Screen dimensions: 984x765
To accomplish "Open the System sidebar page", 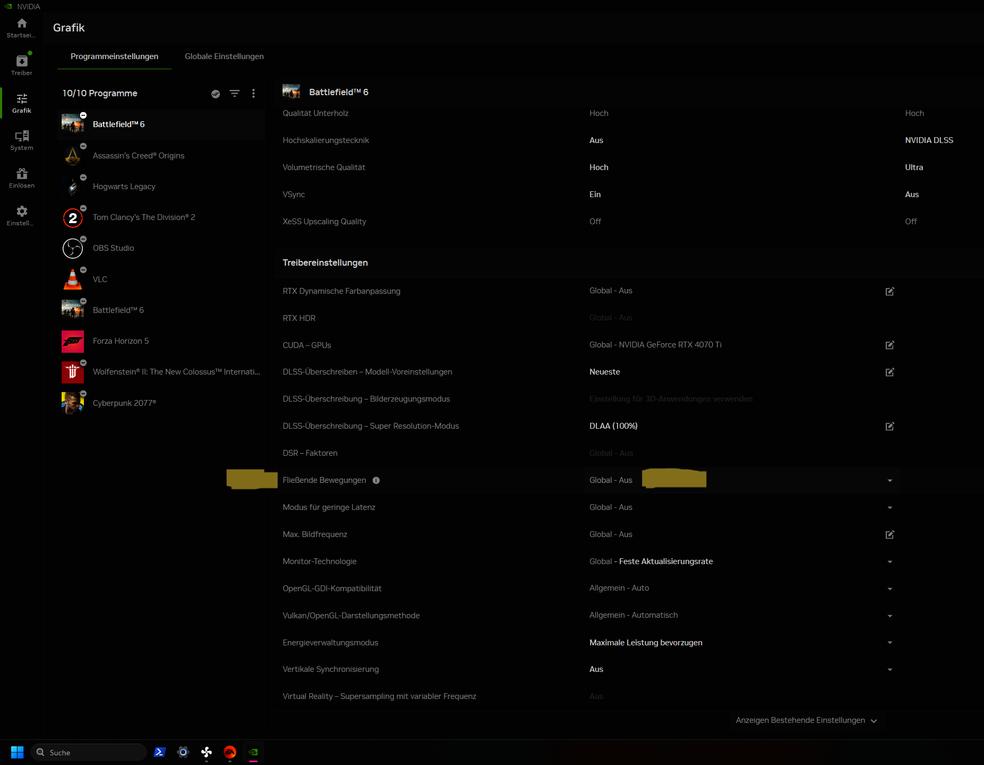I will click(x=21, y=139).
